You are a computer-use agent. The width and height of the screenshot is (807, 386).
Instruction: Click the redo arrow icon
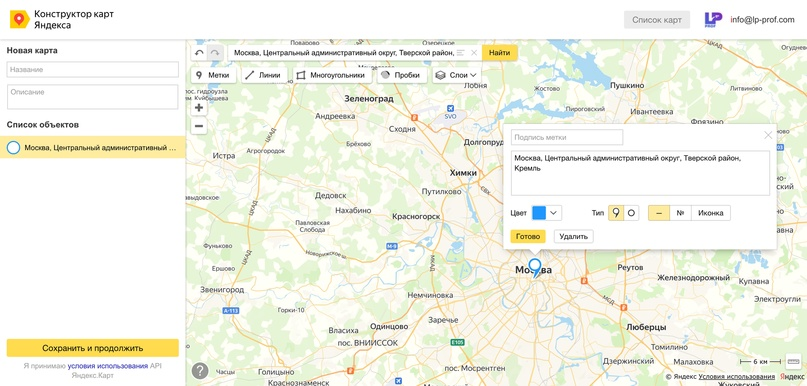tap(216, 52)
